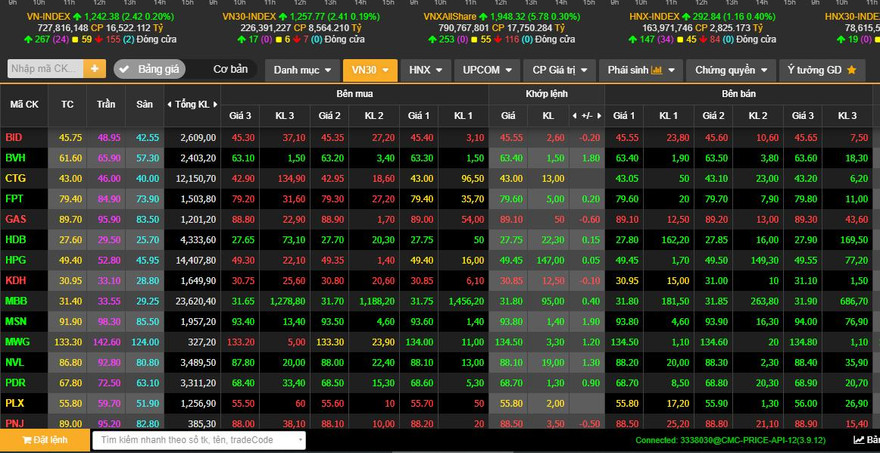Click right arrow next to +/- column header
Screen dimensions: 880x453
pyautogui.click(x=601, y=115)
